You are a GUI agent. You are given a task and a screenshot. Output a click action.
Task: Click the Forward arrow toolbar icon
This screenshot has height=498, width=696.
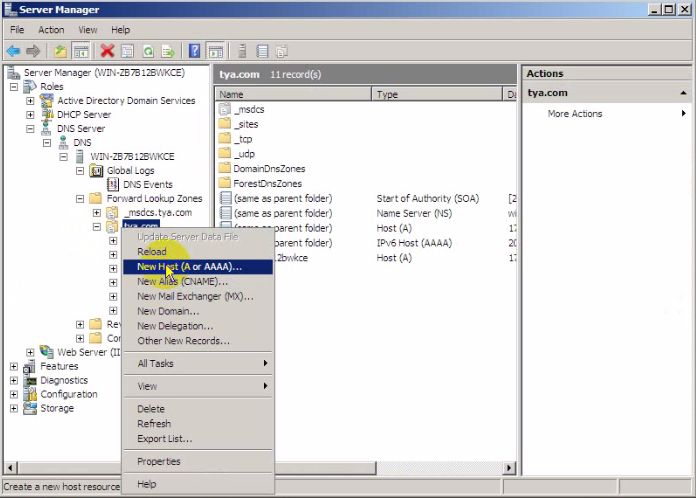[x=33, y=51]
